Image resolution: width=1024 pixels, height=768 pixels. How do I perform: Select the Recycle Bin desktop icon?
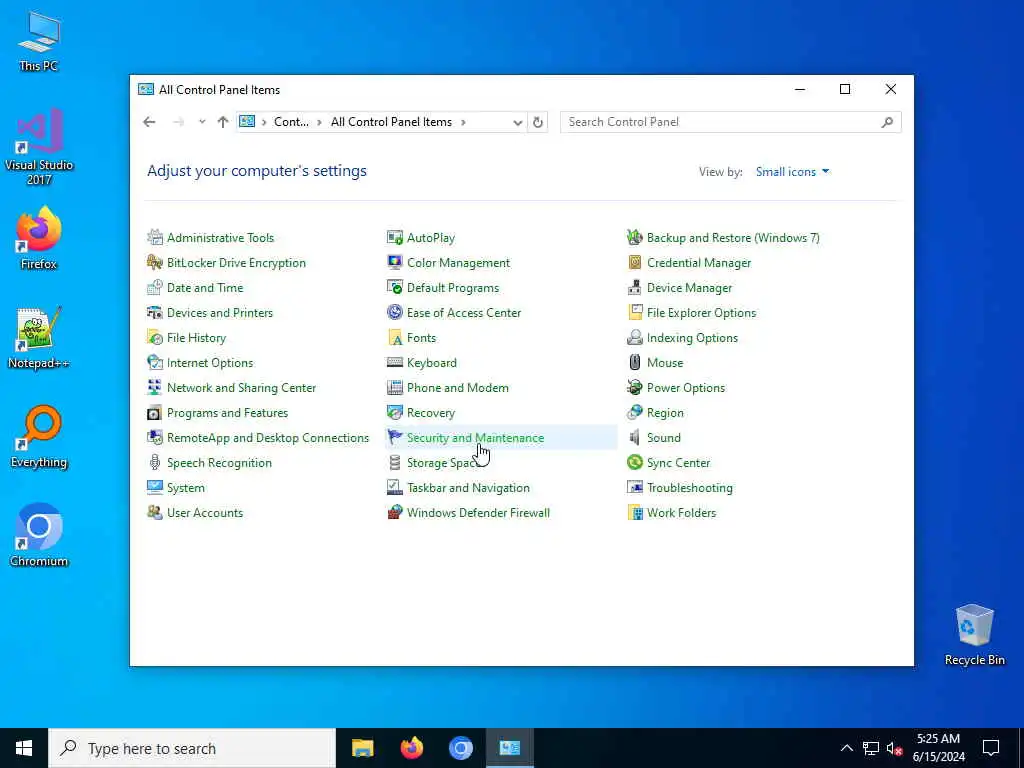(974, 635)
